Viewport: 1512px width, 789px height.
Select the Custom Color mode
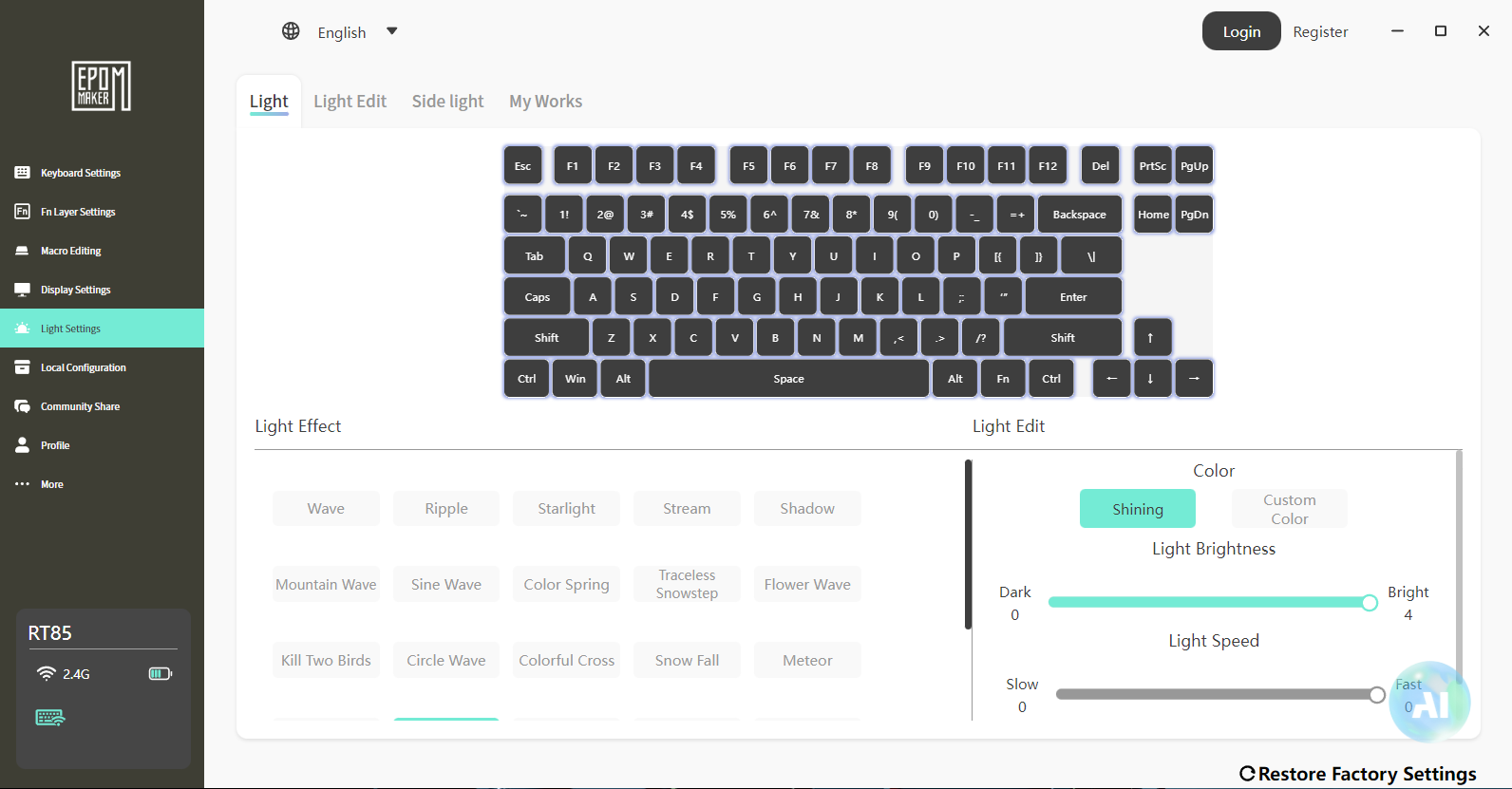pos(1290,509)
